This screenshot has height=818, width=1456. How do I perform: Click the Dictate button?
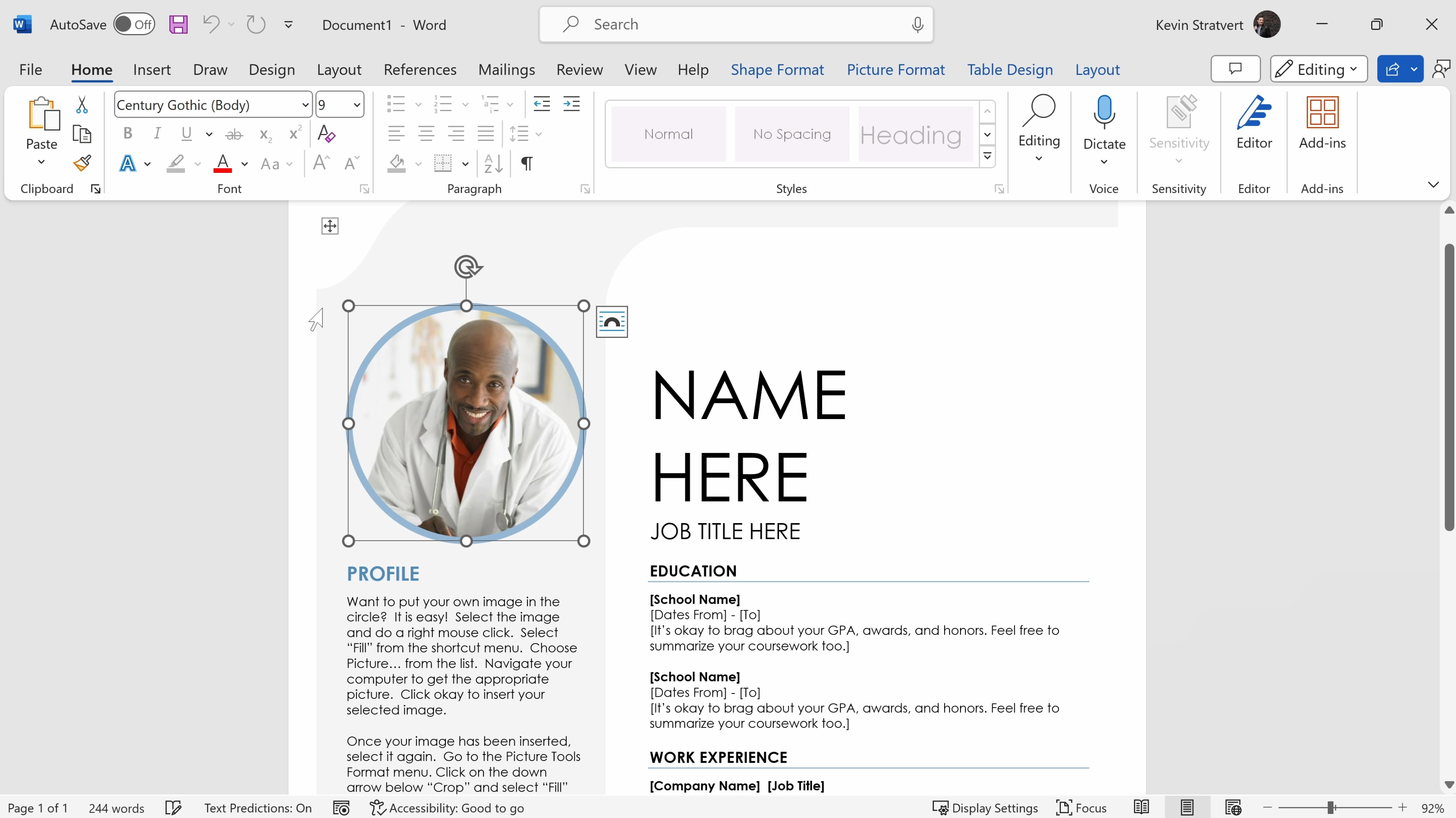(1104, 122)
